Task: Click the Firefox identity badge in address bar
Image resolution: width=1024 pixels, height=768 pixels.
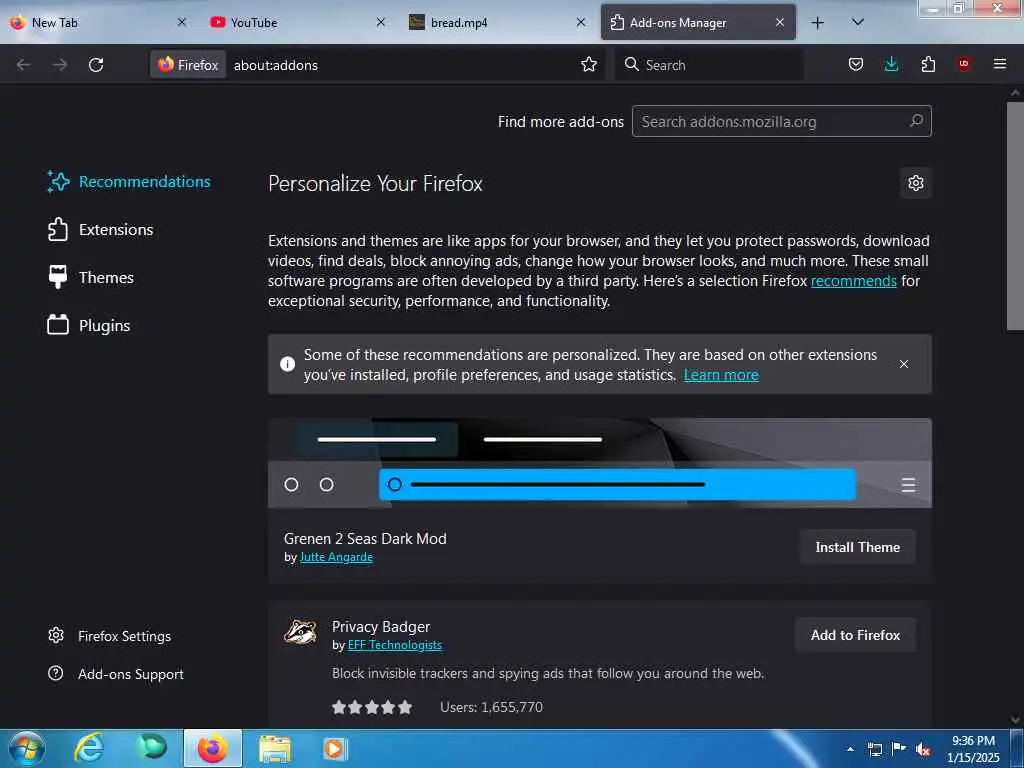Action: [188, 65]
